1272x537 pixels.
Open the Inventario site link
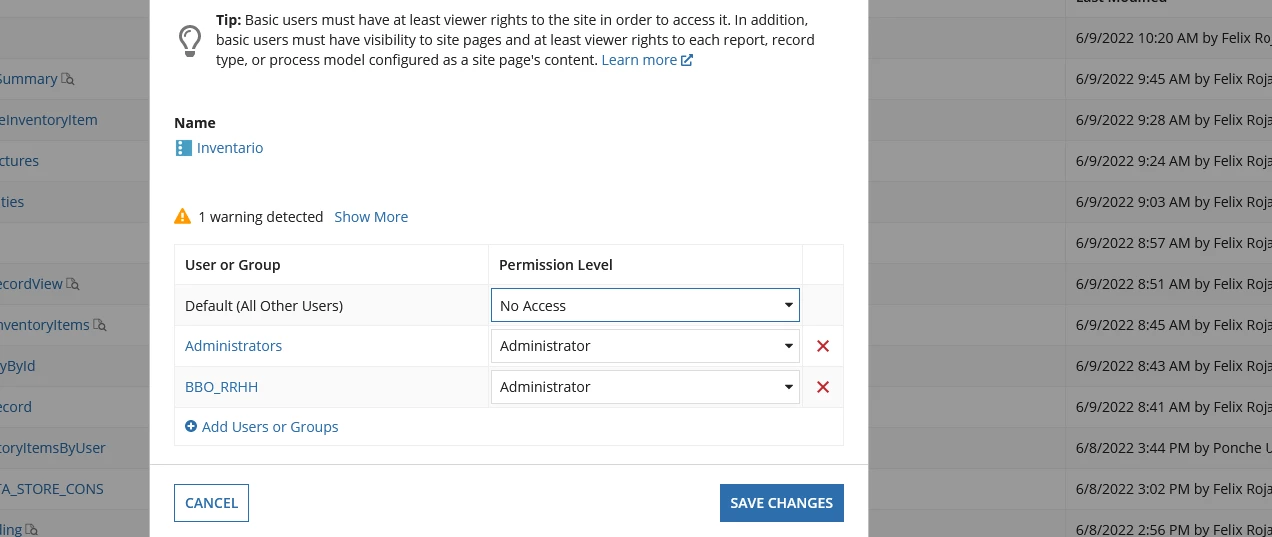tap(230, 148)
